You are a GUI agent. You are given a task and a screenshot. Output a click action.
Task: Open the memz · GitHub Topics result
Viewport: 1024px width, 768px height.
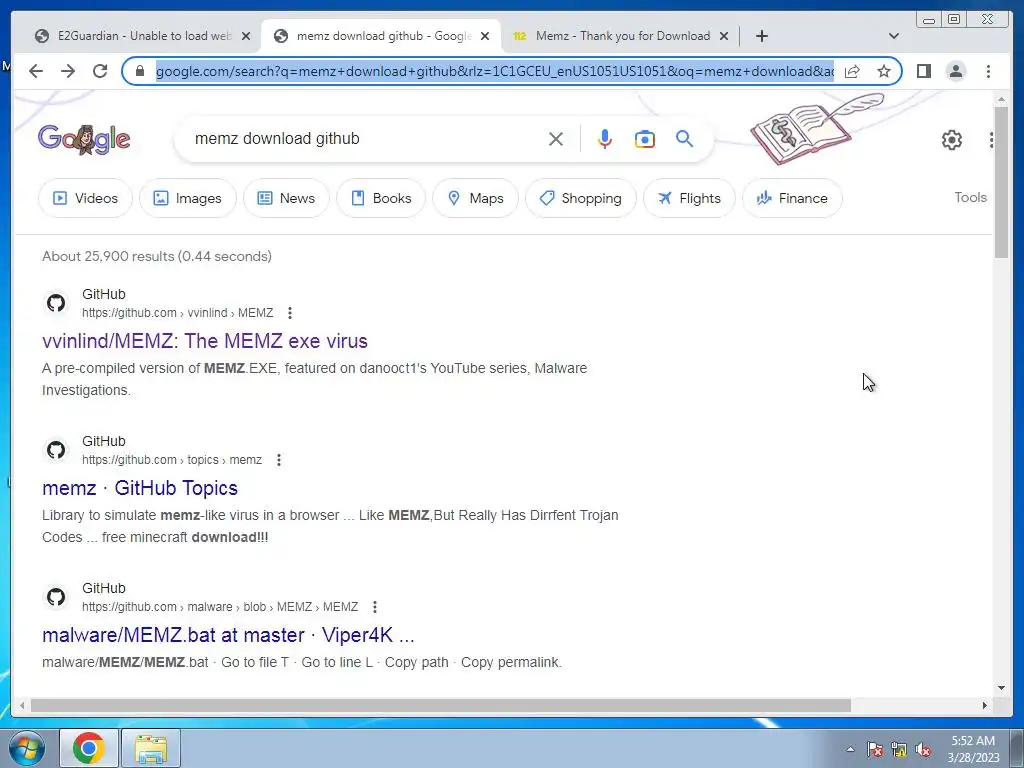(x=140, y=488)
